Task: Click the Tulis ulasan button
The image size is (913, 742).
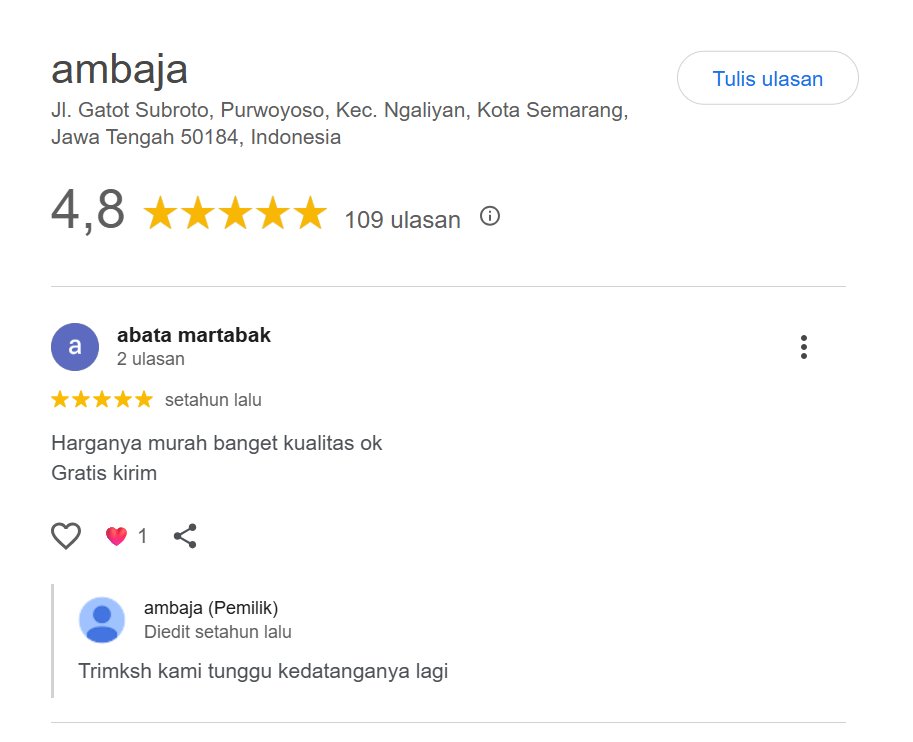Action: click(x=767, y=78)
